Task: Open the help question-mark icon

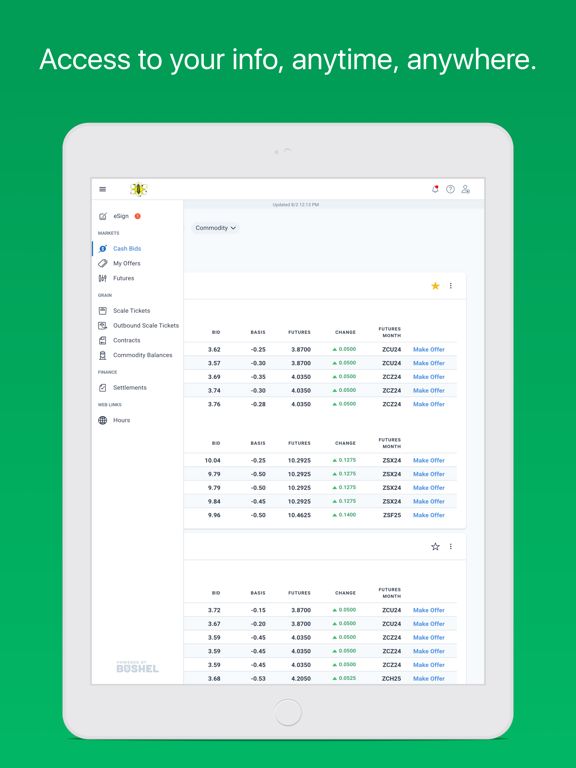Action: point(450,189)
